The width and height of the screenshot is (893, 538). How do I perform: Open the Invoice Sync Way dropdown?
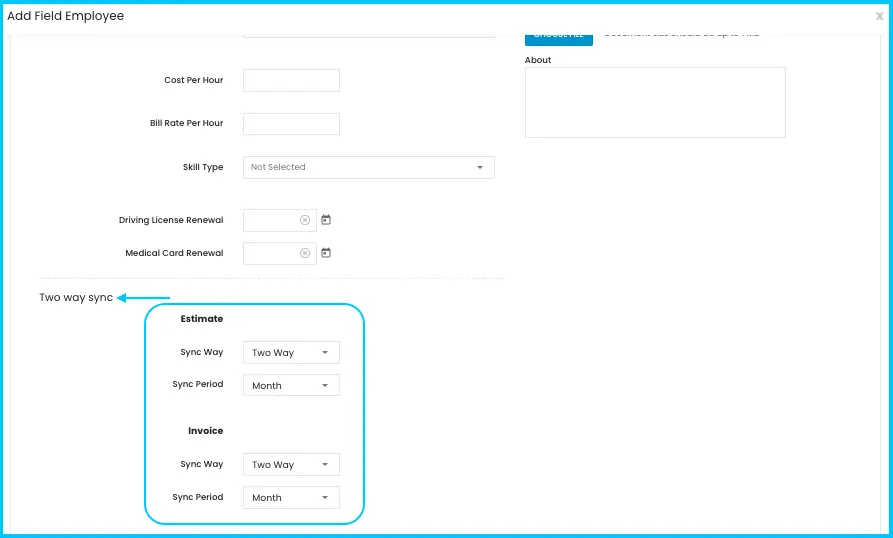pyautogui.click(x=291, y=465)
